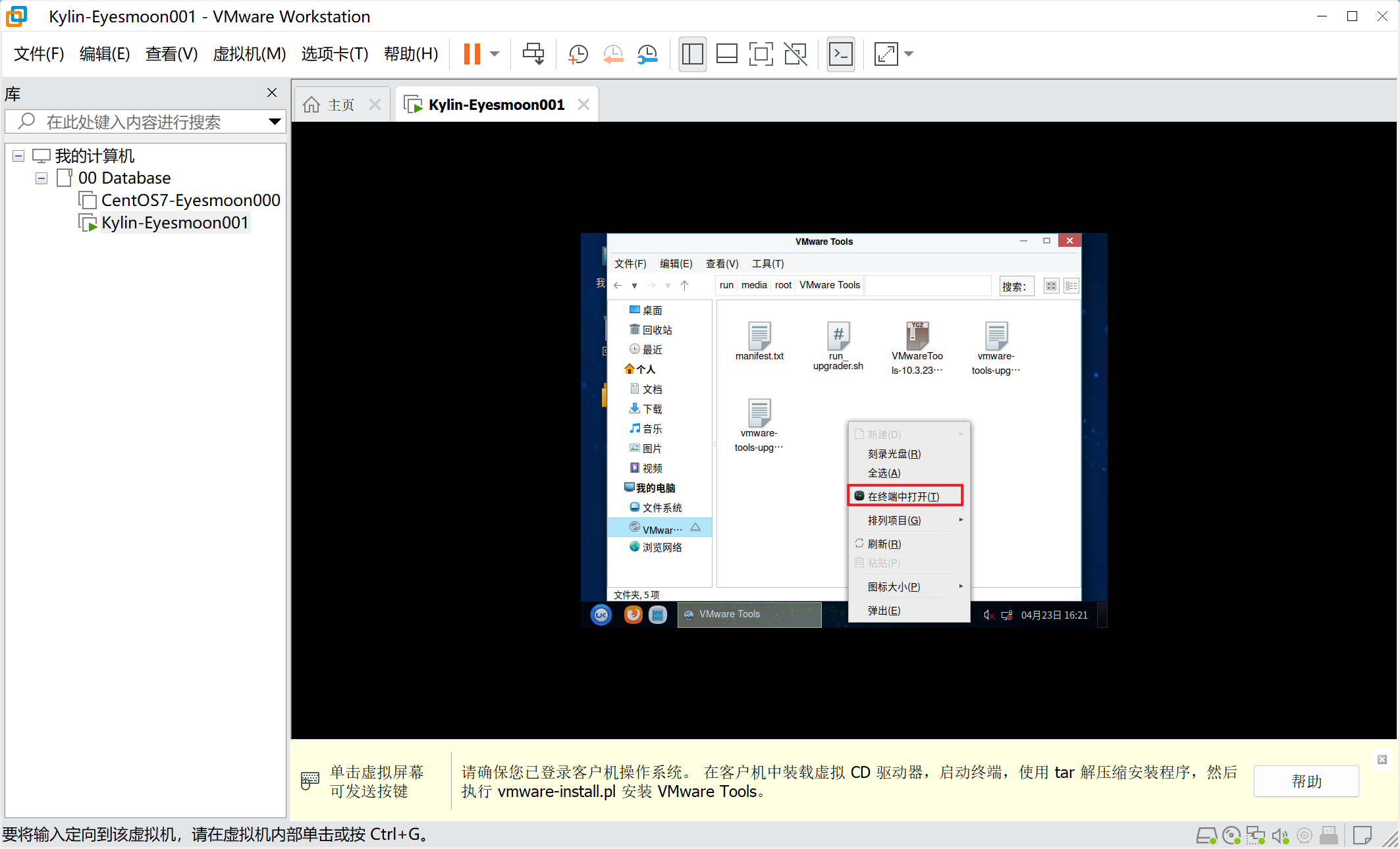The width and height of the screenshot is (1400, 849).
Task: Click the media breadcrumb in path bar
Action: click(754, 285)
